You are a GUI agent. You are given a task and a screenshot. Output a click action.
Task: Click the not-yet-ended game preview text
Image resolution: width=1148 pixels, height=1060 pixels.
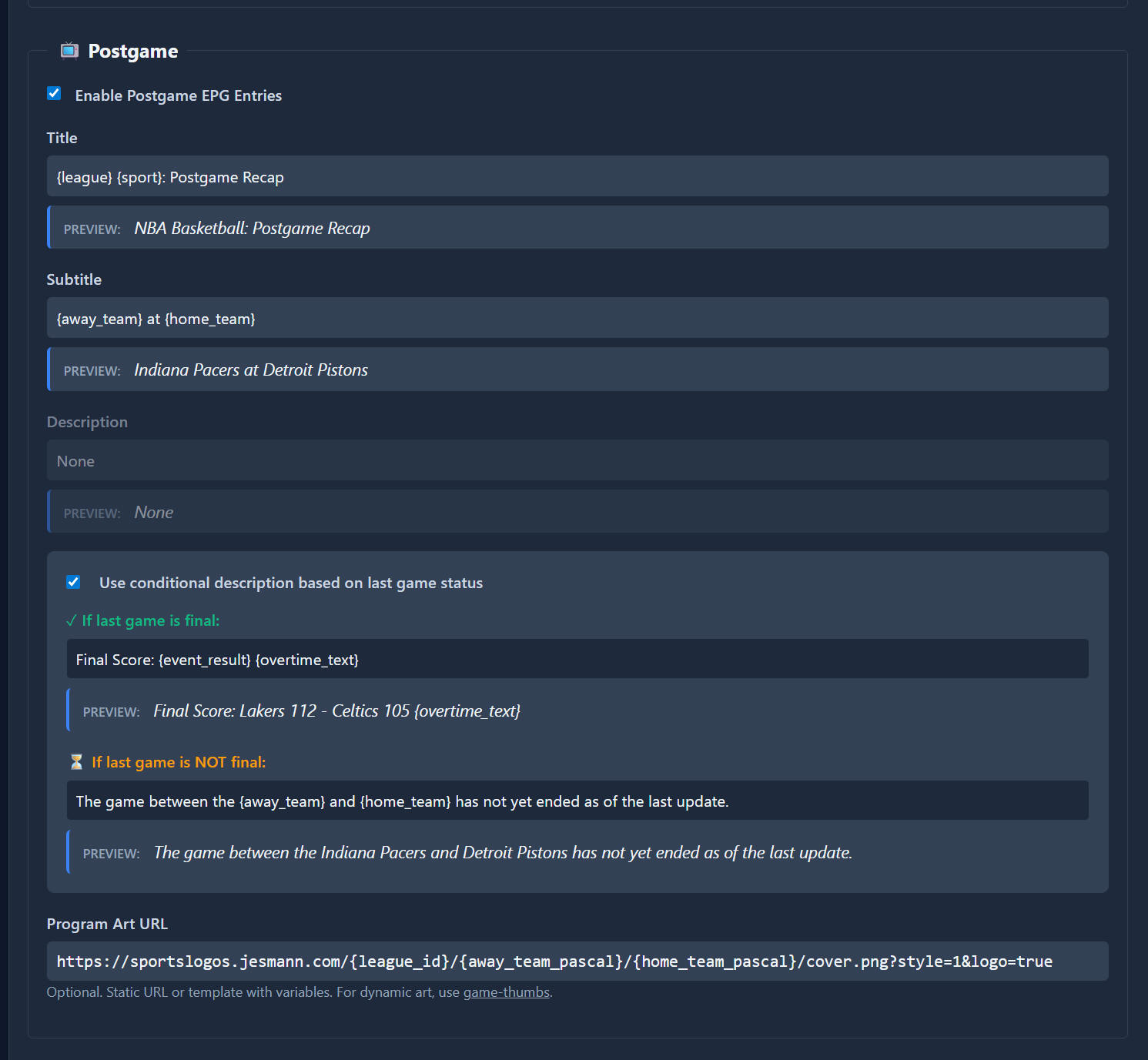click(x=503, y=853)
